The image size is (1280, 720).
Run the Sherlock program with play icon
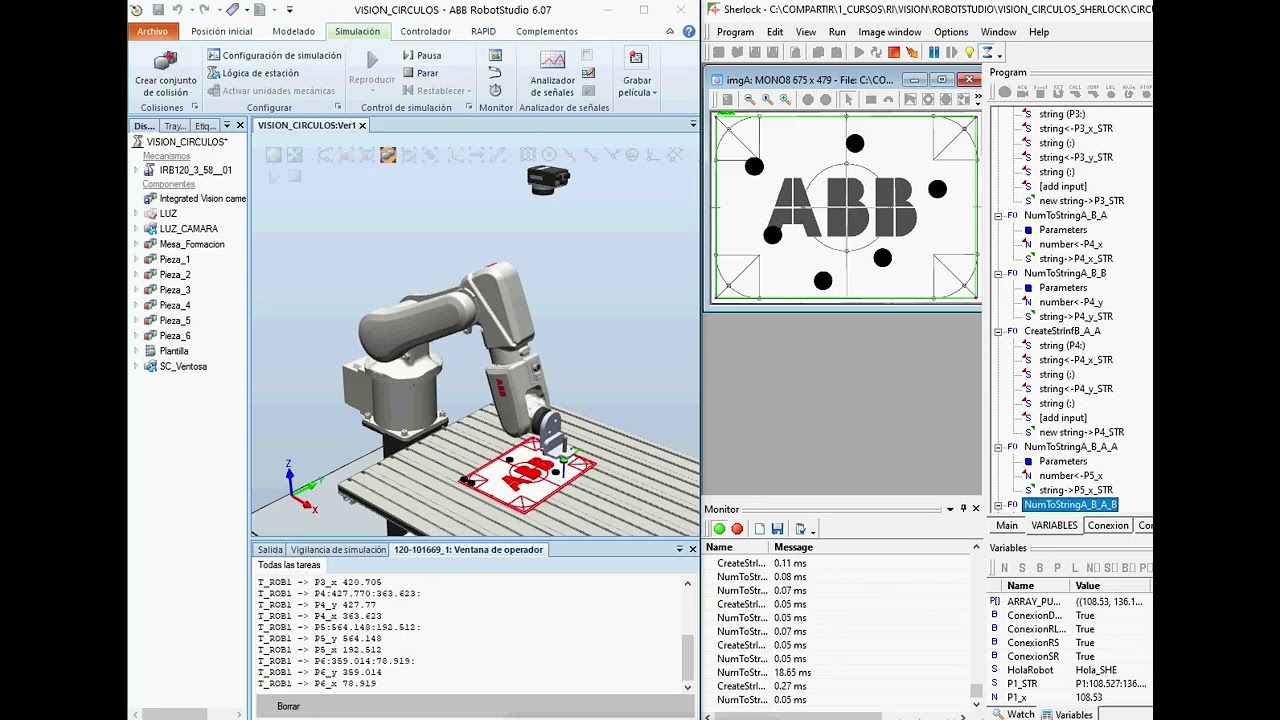tap(858, 53)
